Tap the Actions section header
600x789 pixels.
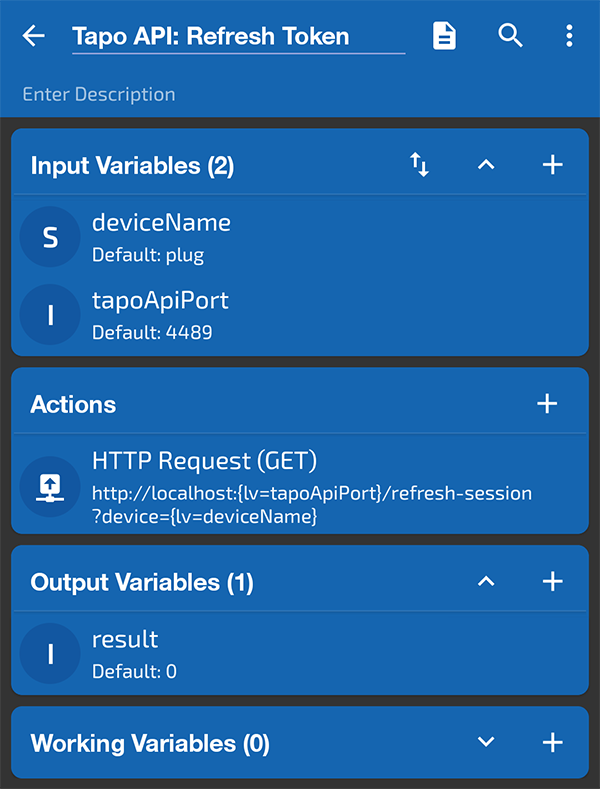pos(73,405)
